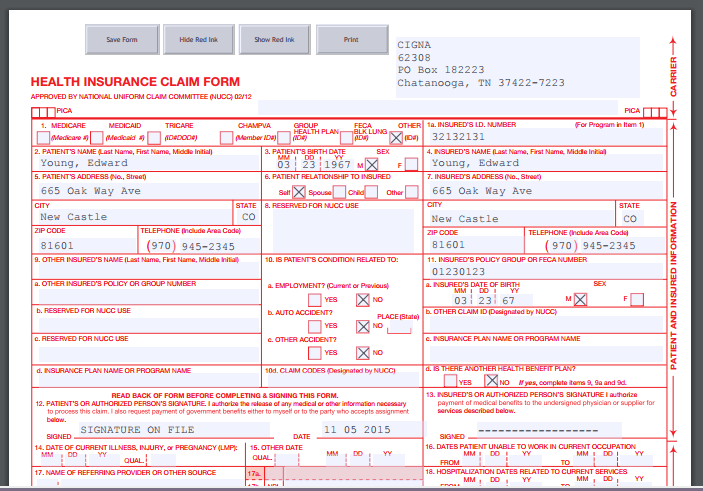Check the Spouse relationship checkbox
Viewport: 703px width, 491px height.
tap(339, 192)
